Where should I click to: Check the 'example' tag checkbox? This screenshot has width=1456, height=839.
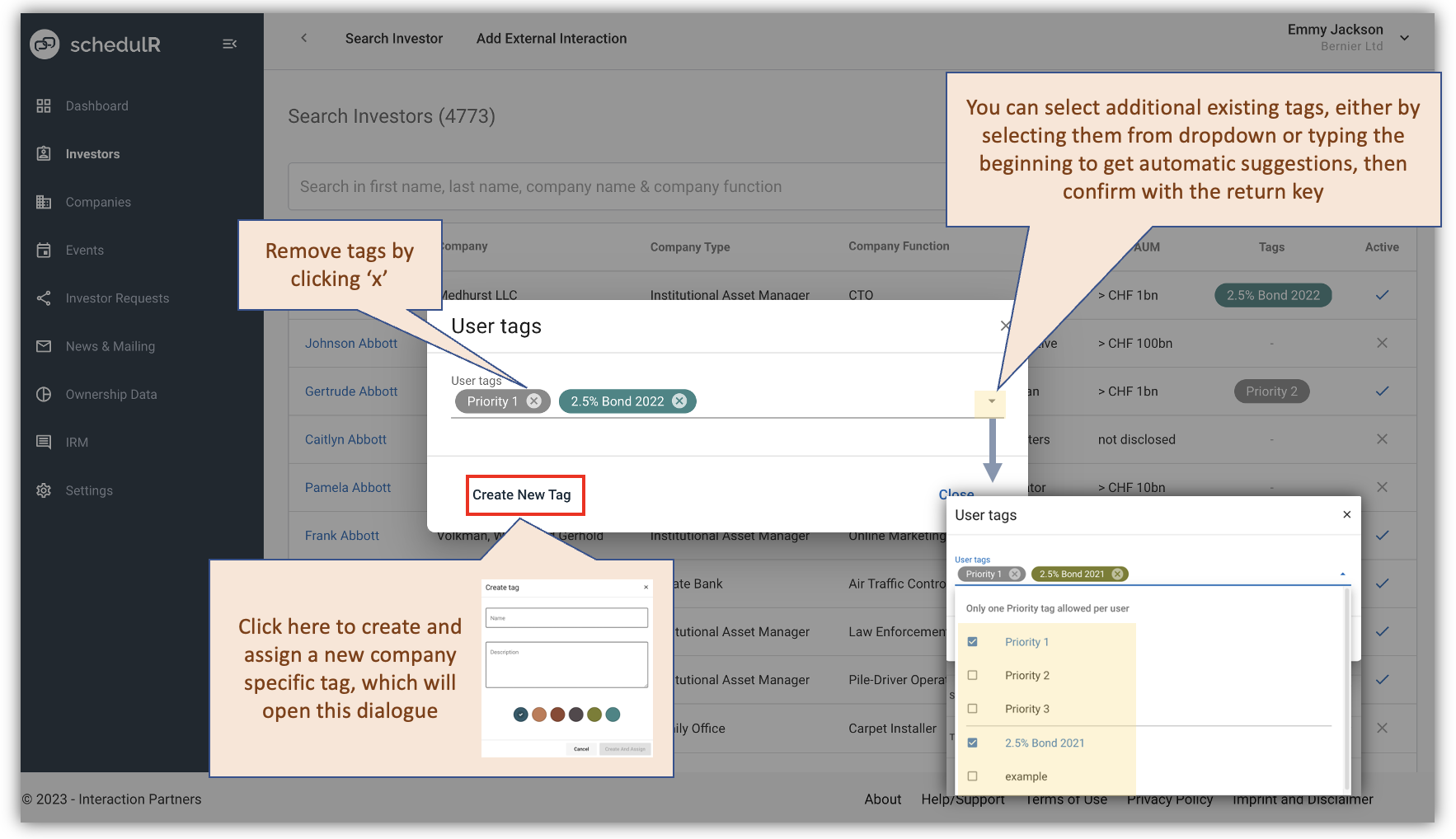coord(973,776)
